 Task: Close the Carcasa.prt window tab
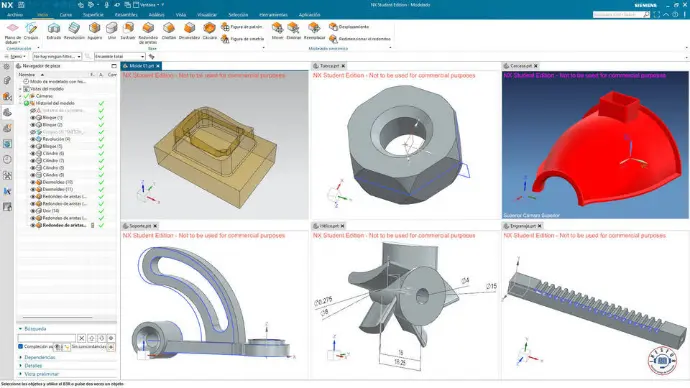(x=536, y=66)
